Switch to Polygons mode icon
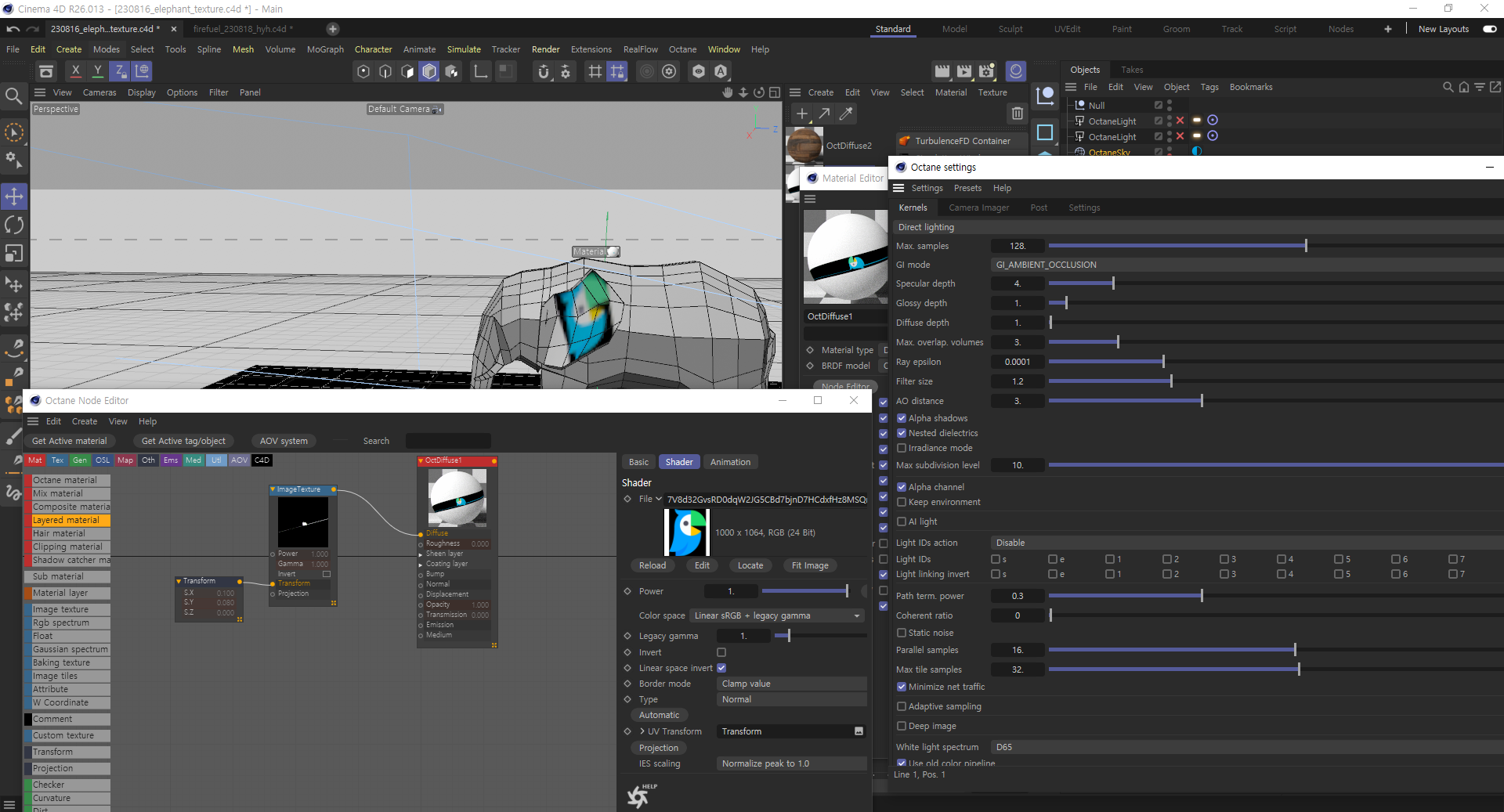The image size is (1504, 812). pyautogui.click(x=407, y=71)
